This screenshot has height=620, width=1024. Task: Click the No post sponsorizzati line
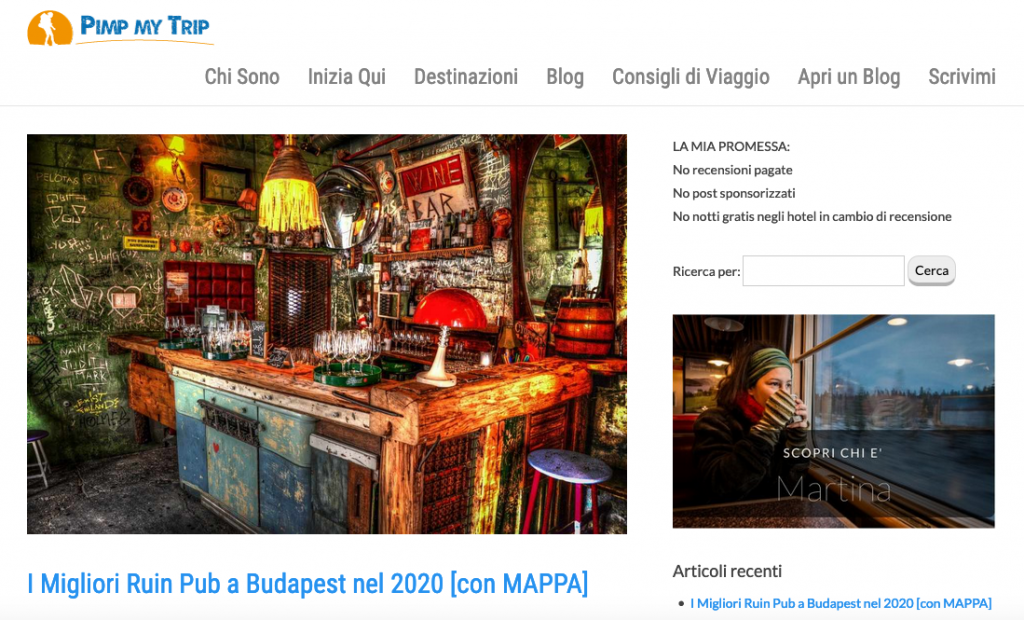pos(733,193)
